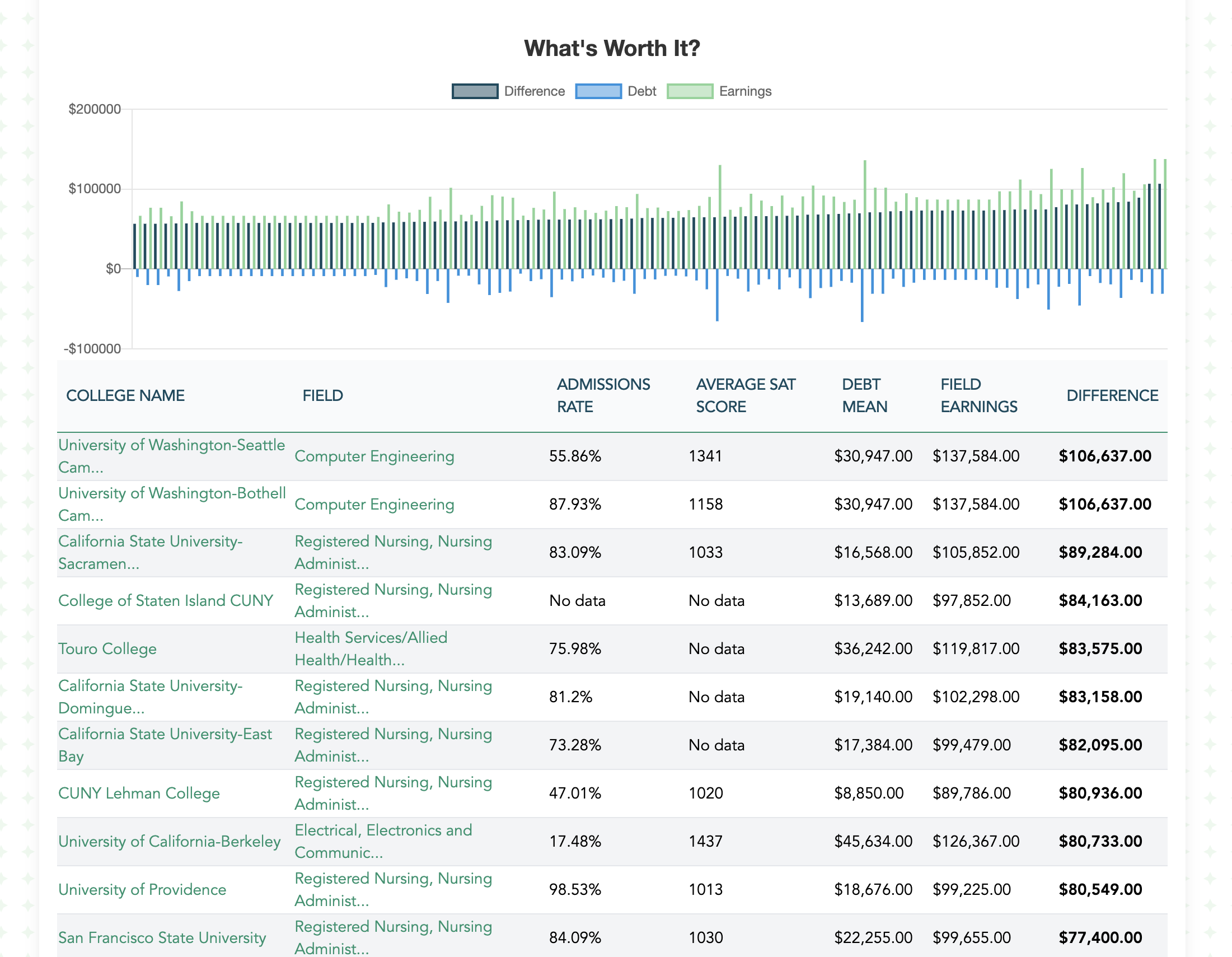Viewport: 1232px width, 957px height.
Task: Sort by Average SAT Score header
Action: [x=746, y=395]
